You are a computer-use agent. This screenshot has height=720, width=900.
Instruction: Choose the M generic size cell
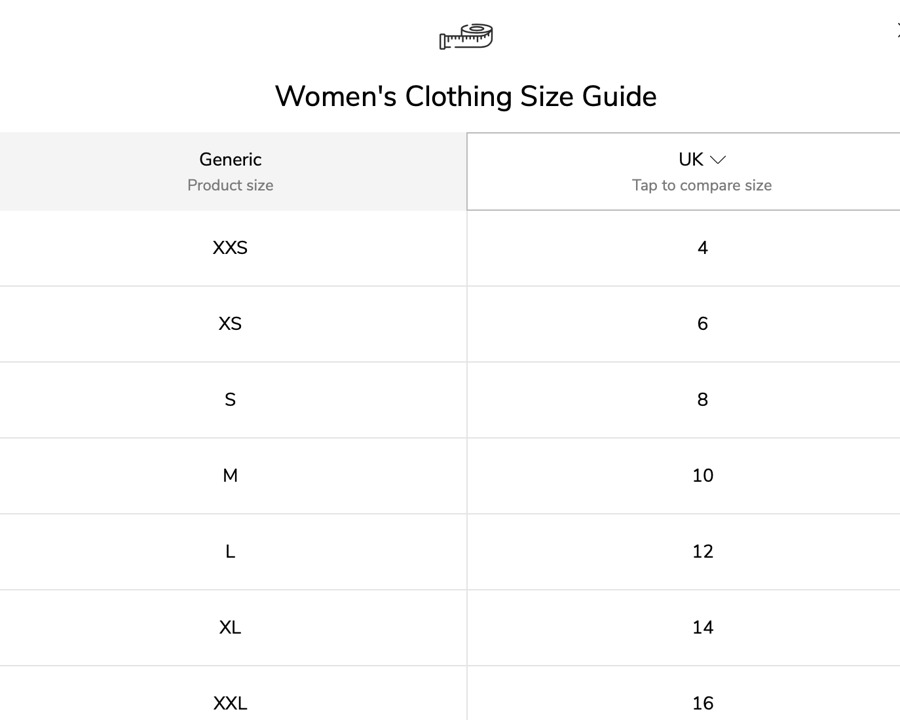point(230,476)
